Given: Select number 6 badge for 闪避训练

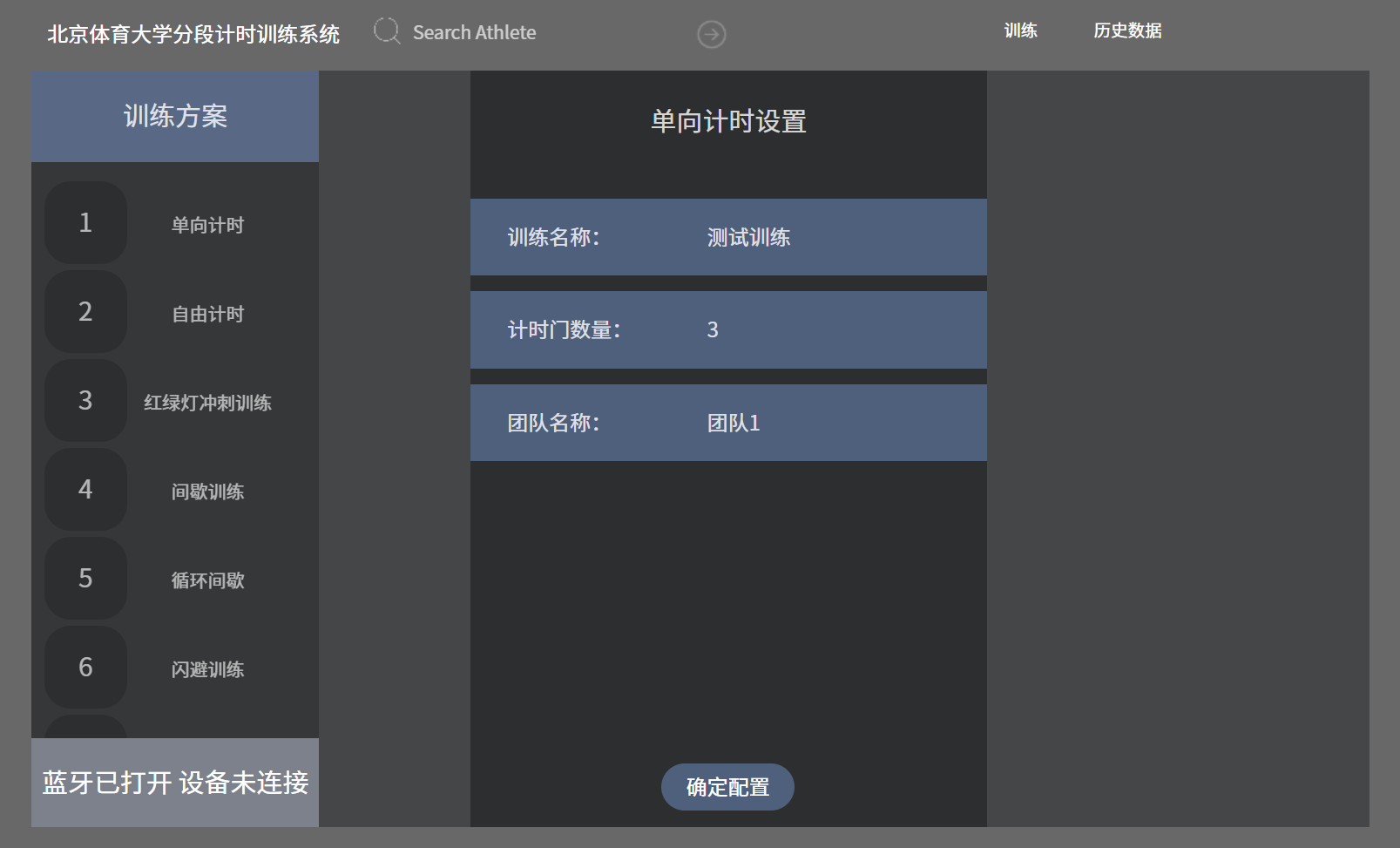Looking at the screenshot, I should click(85, 668).
